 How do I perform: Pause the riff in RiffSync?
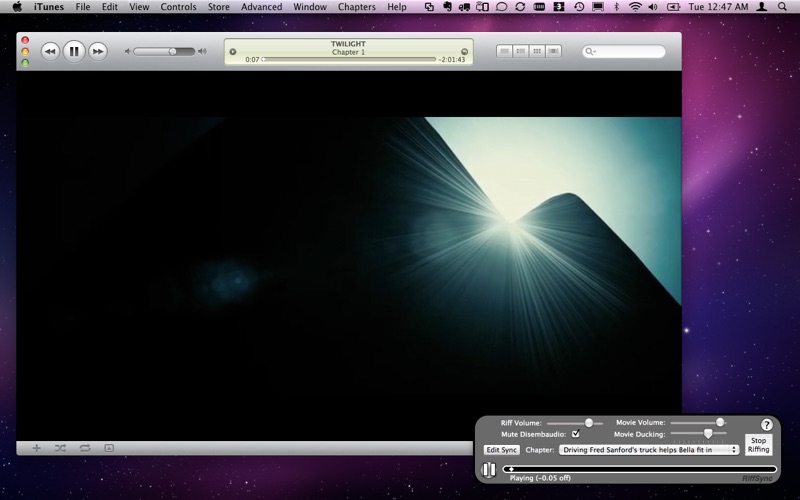coord(488,469)
